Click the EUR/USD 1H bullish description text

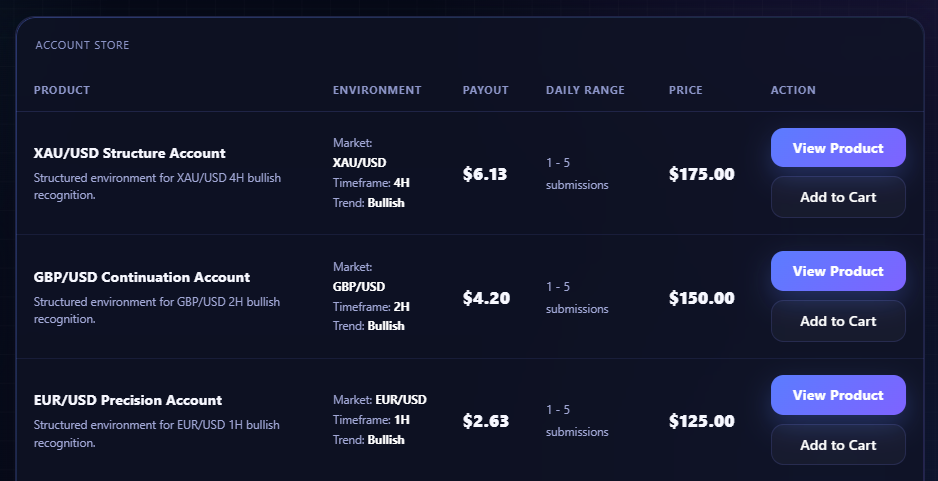point(157,434)
